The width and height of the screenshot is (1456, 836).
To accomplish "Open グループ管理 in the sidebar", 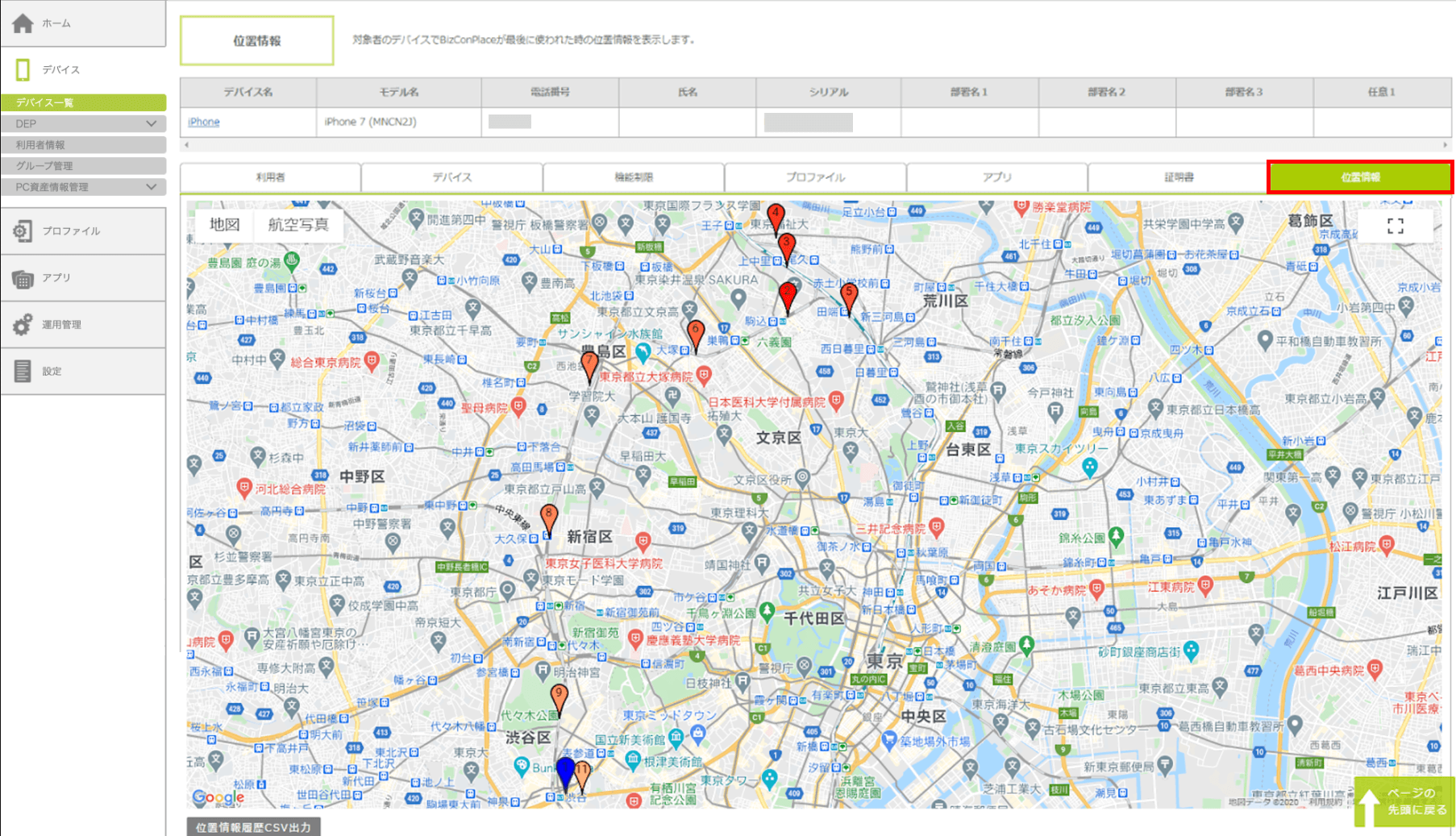I will (x=84, y=166).
